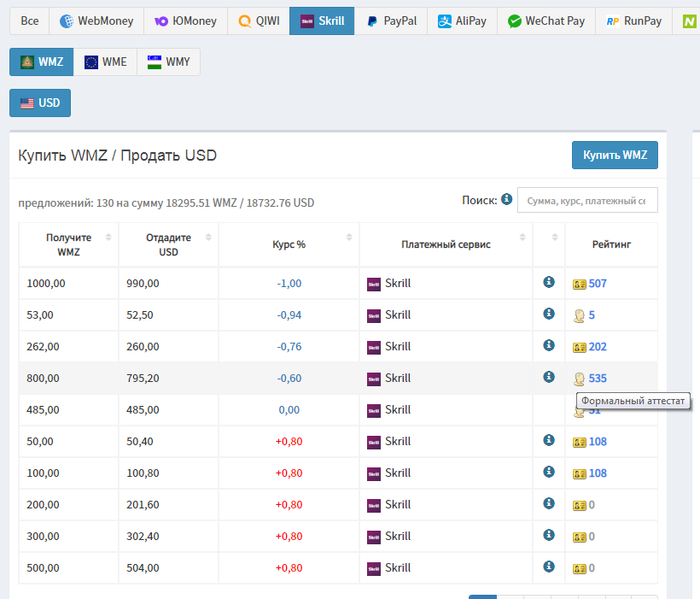Open info icon for 300,00 WMZ offer

(549, 536)
